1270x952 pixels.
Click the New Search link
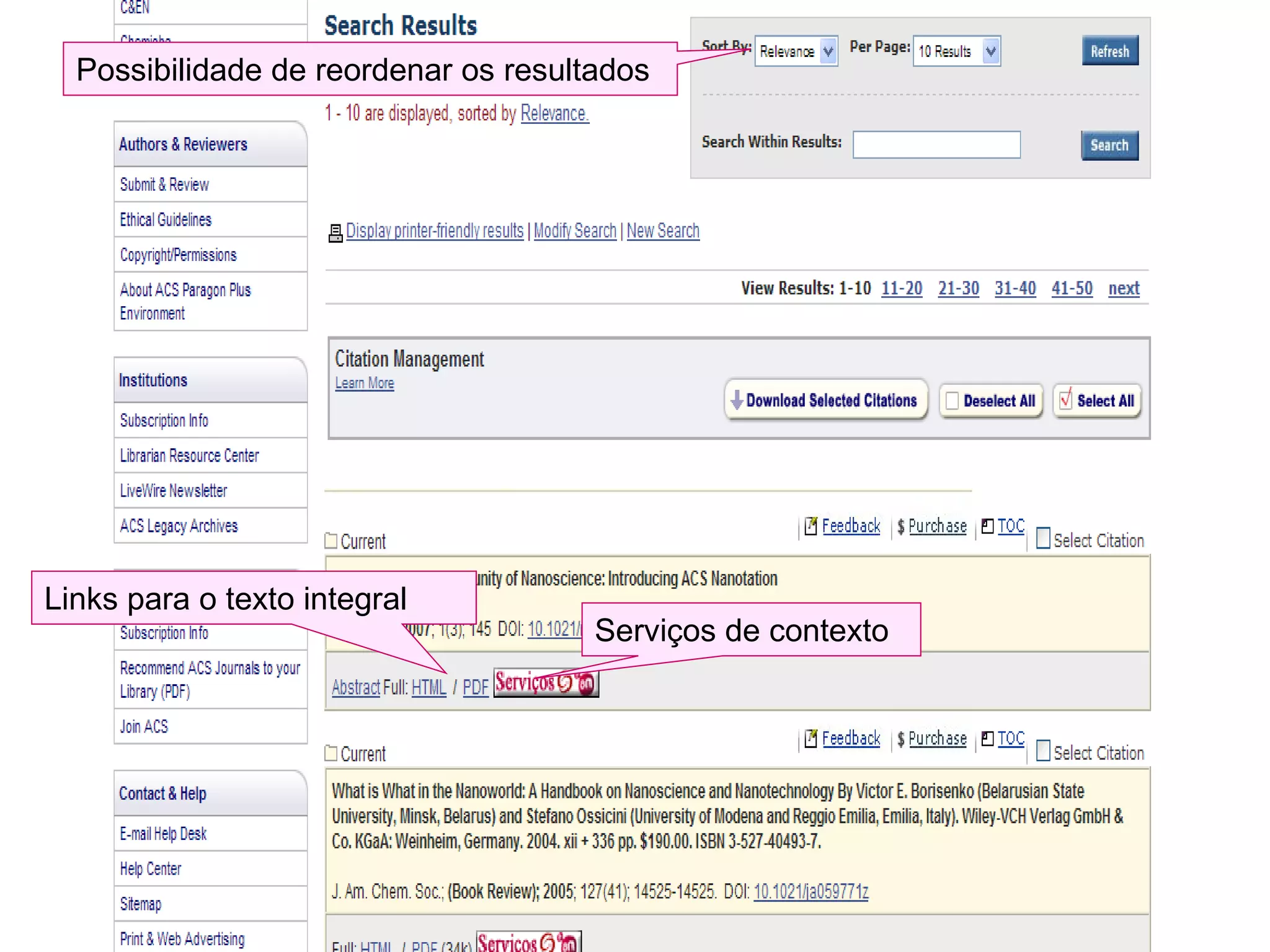663,231
